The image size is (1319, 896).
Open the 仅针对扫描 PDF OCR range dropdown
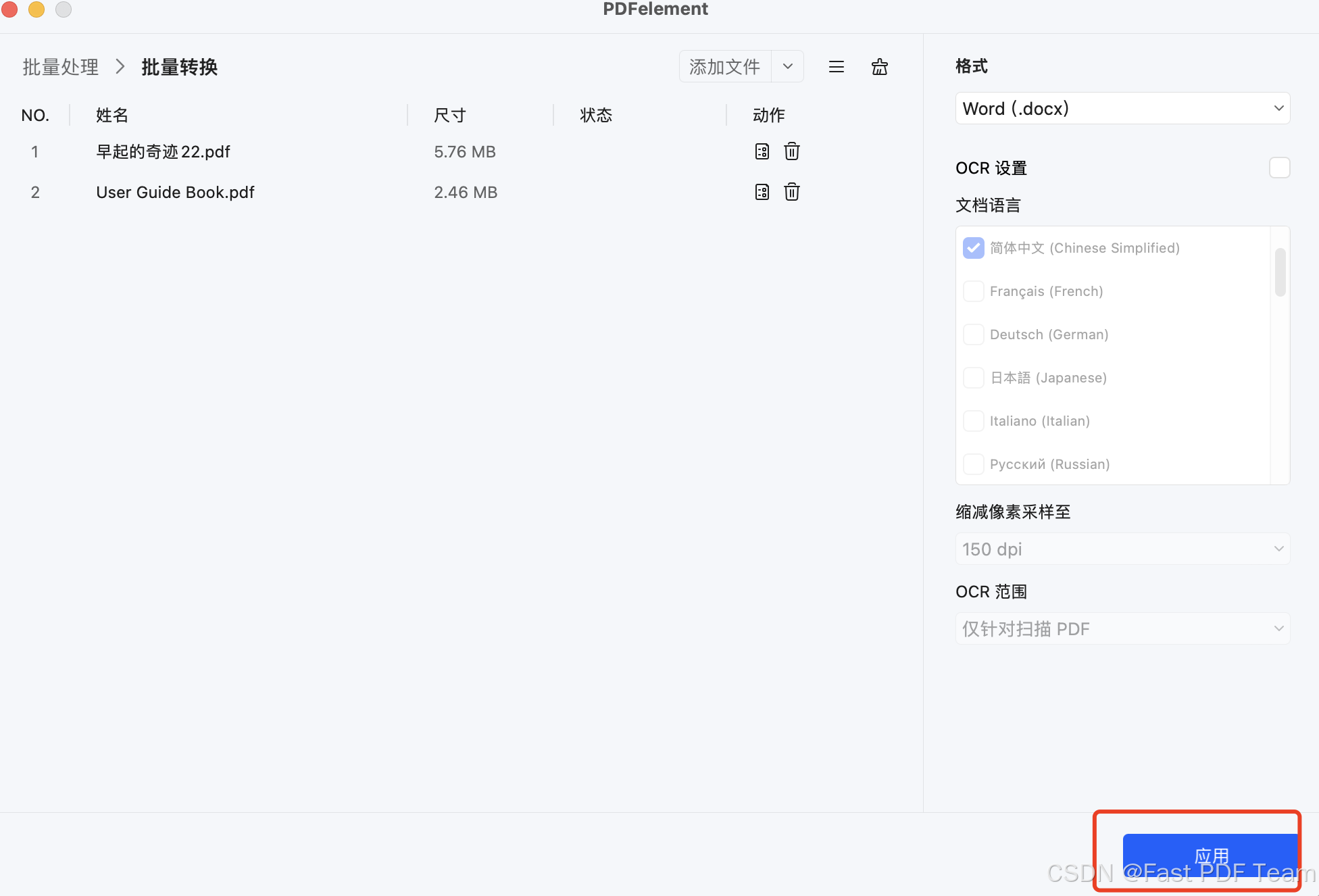[1122, 629]
